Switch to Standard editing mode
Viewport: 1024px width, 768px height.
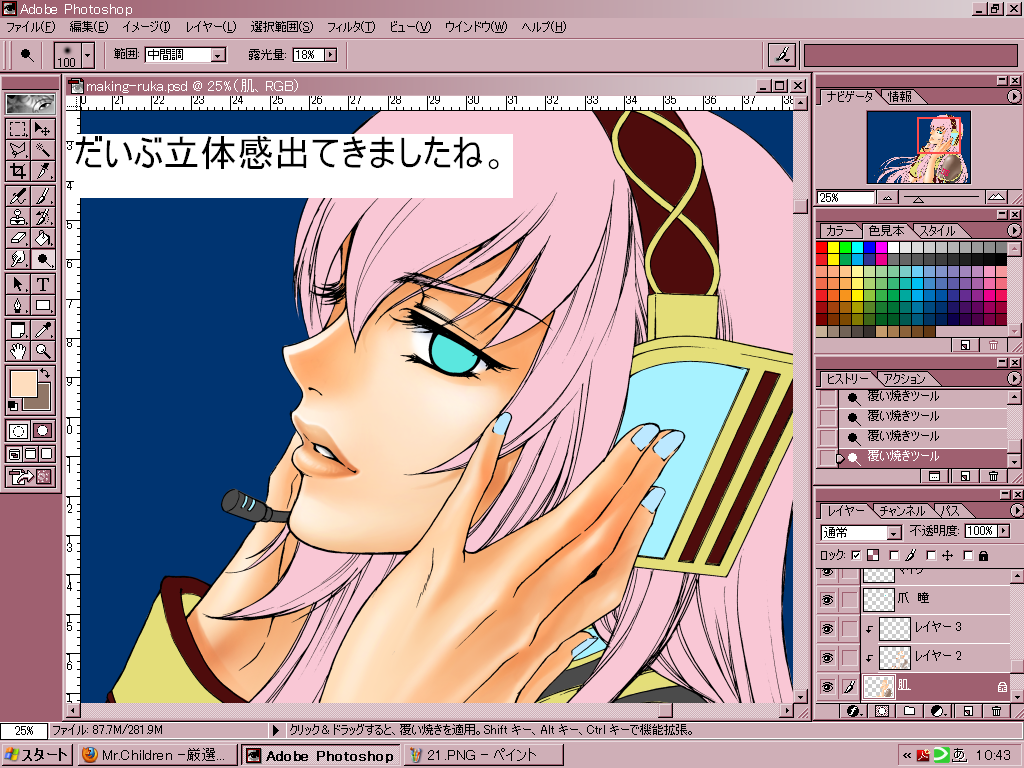tap(18, 431)
